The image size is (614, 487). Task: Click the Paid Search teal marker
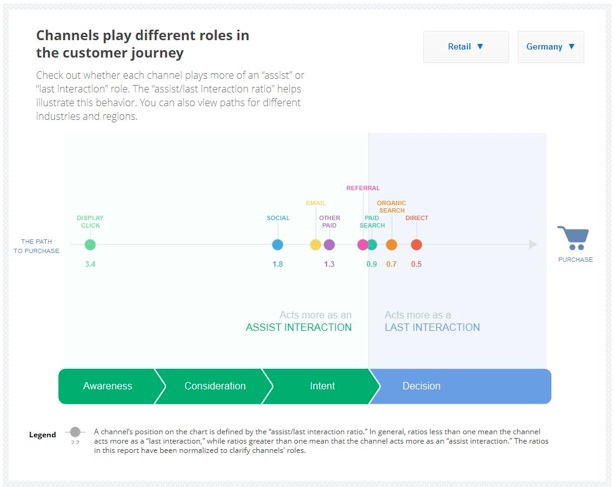coord(372,244)
